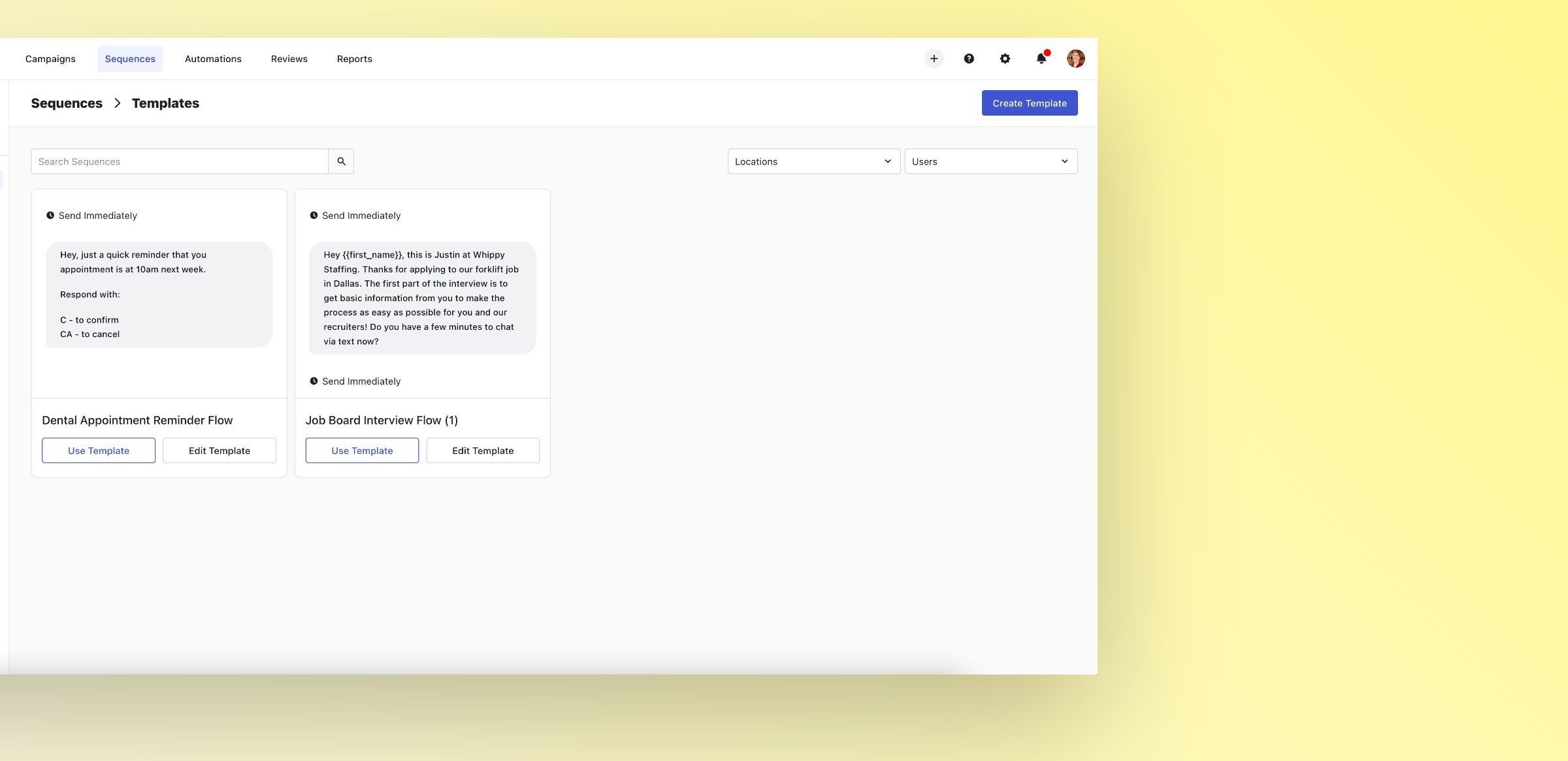The width and height of the screenshot is (1568, 761).
Task: Open the Locations dropdown filter
Action: (x=813, y=161)
